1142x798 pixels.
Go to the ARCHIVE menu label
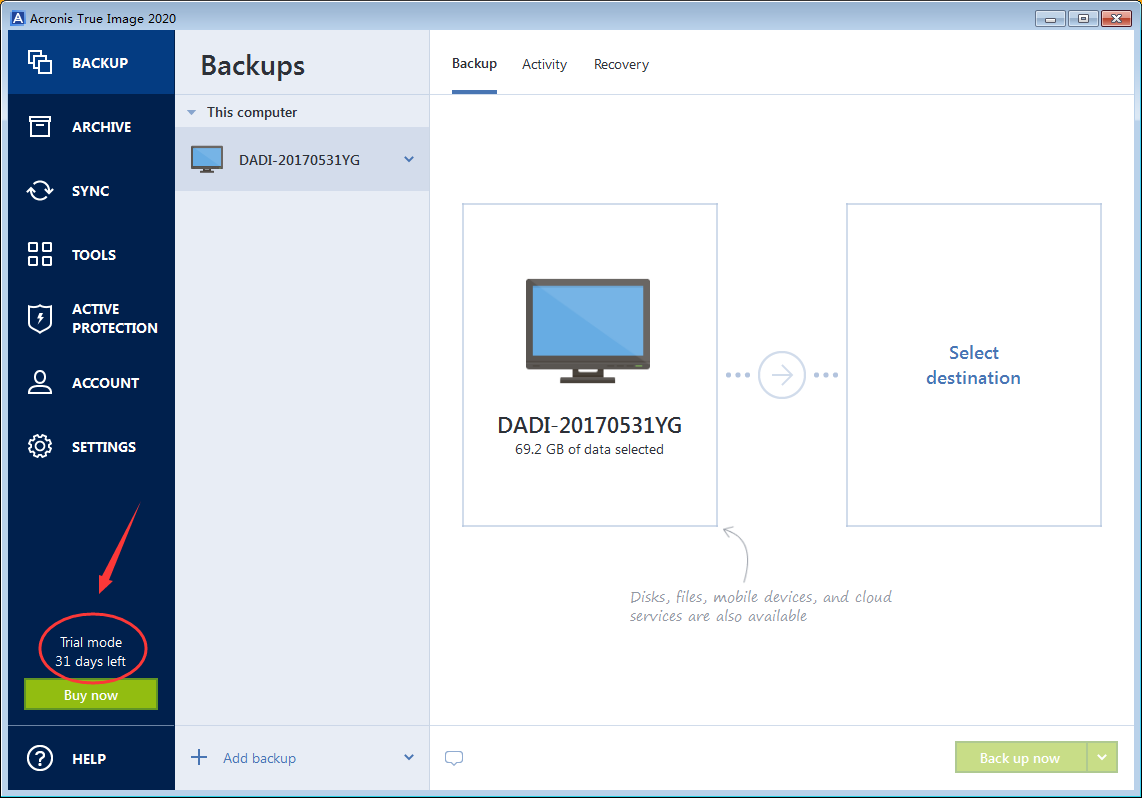point(101,127)
